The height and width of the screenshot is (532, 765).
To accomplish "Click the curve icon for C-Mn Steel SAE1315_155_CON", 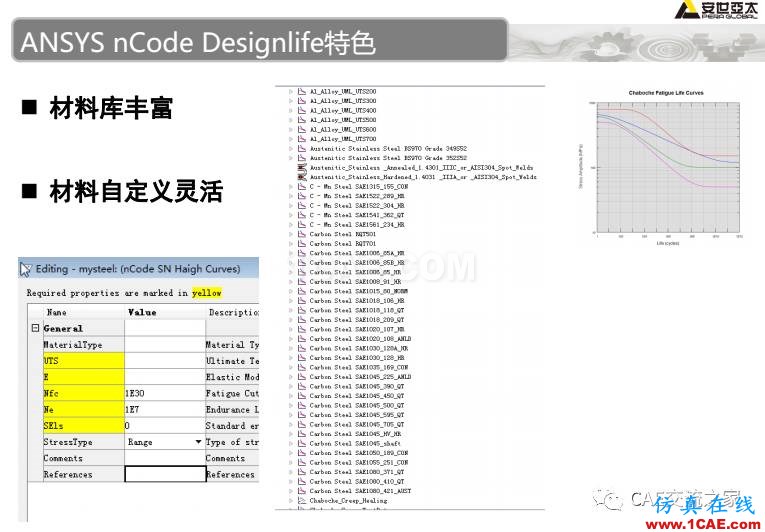I will (302, 186).
